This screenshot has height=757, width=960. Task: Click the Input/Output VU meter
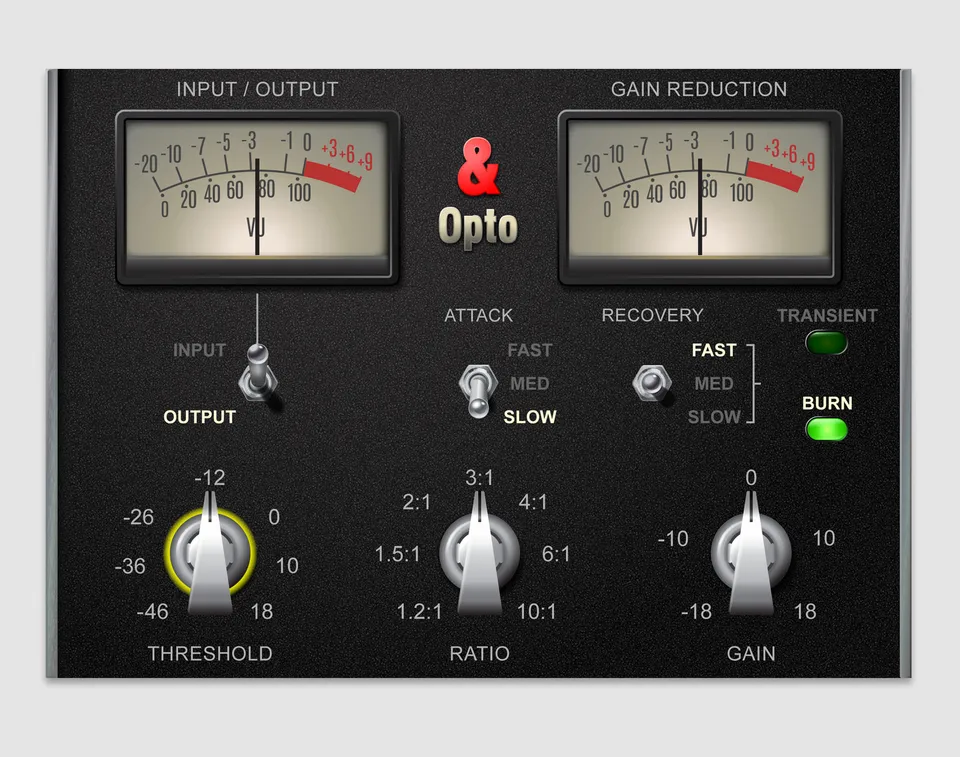pos(258,197)
